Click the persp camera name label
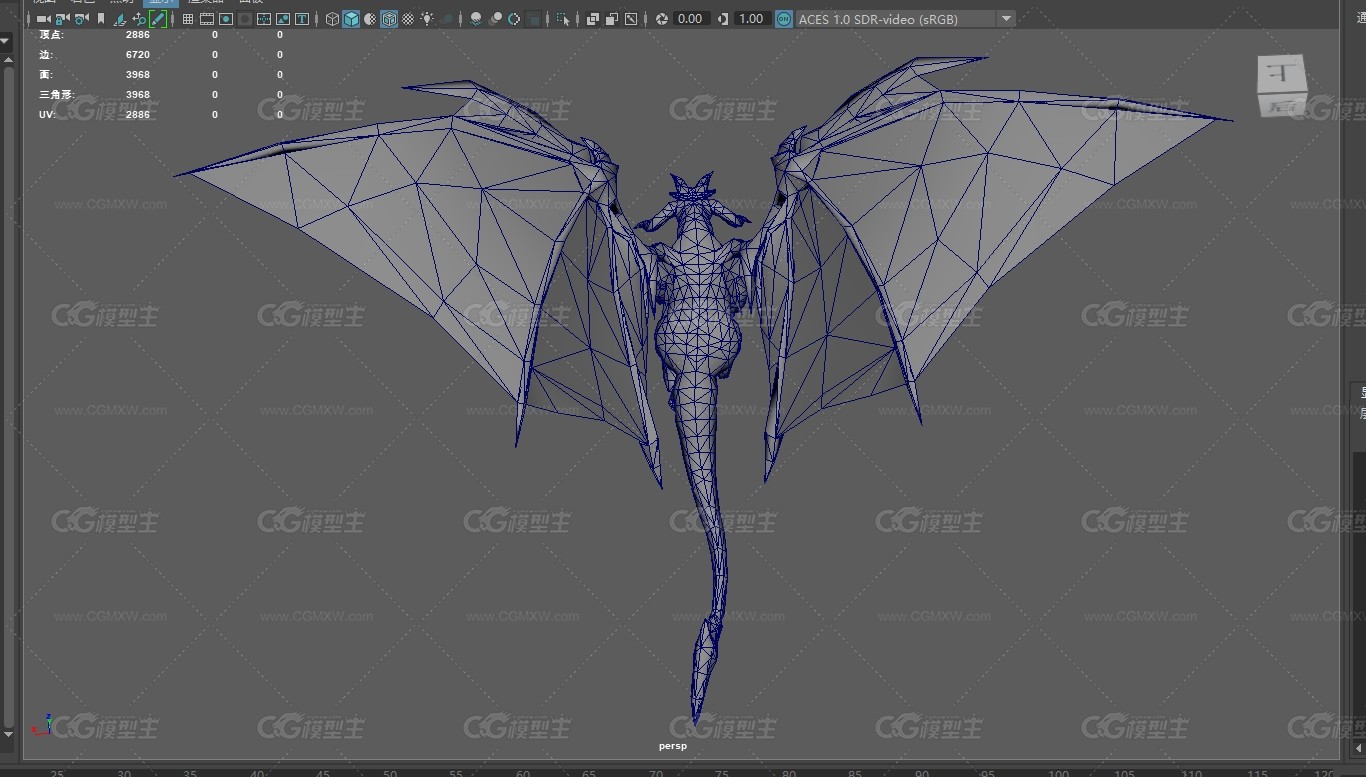1366x777 pixels. (673, 746)
